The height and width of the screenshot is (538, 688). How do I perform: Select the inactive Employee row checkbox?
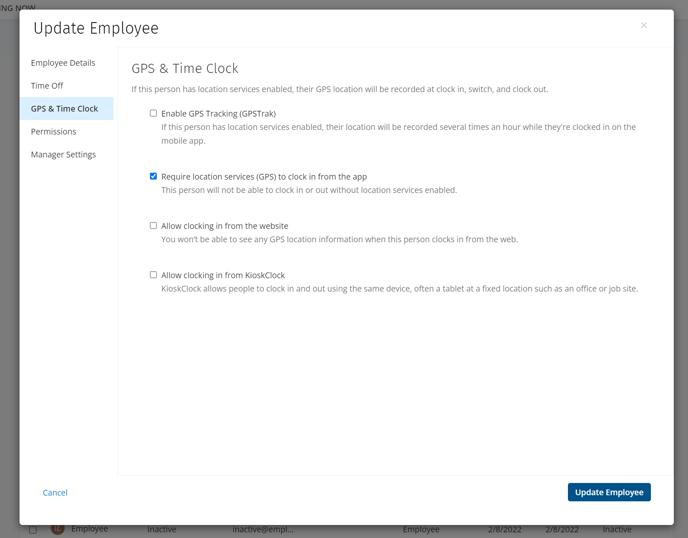point(33,530)
